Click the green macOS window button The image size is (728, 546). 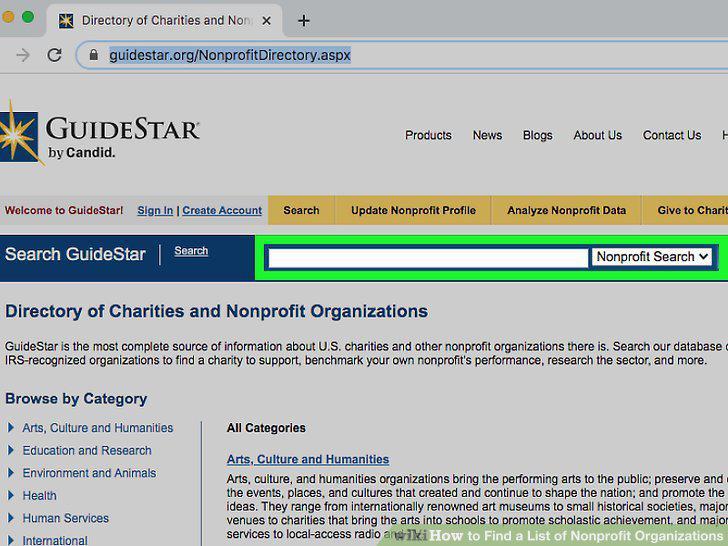[x=28, y=17]
